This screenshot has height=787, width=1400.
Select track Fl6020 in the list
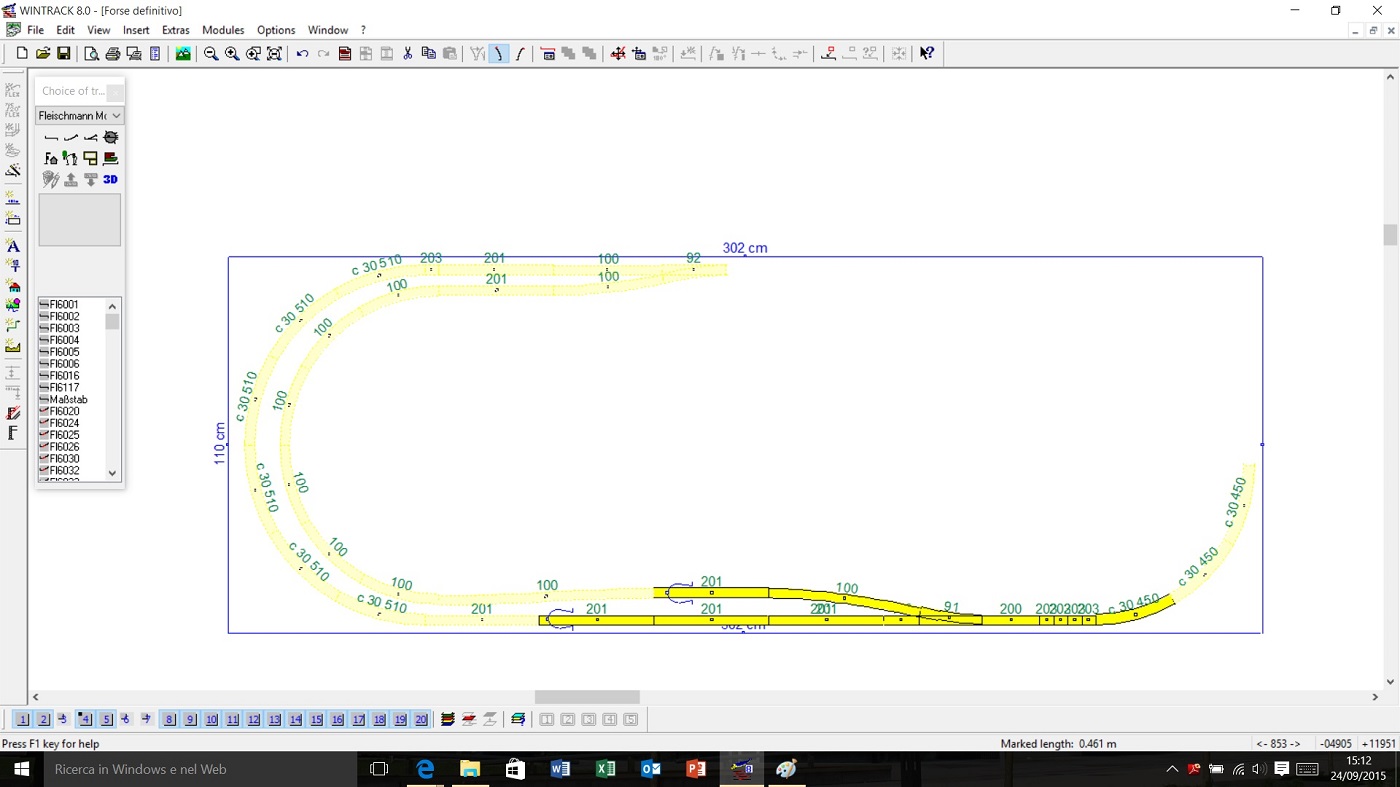(65, 412)
